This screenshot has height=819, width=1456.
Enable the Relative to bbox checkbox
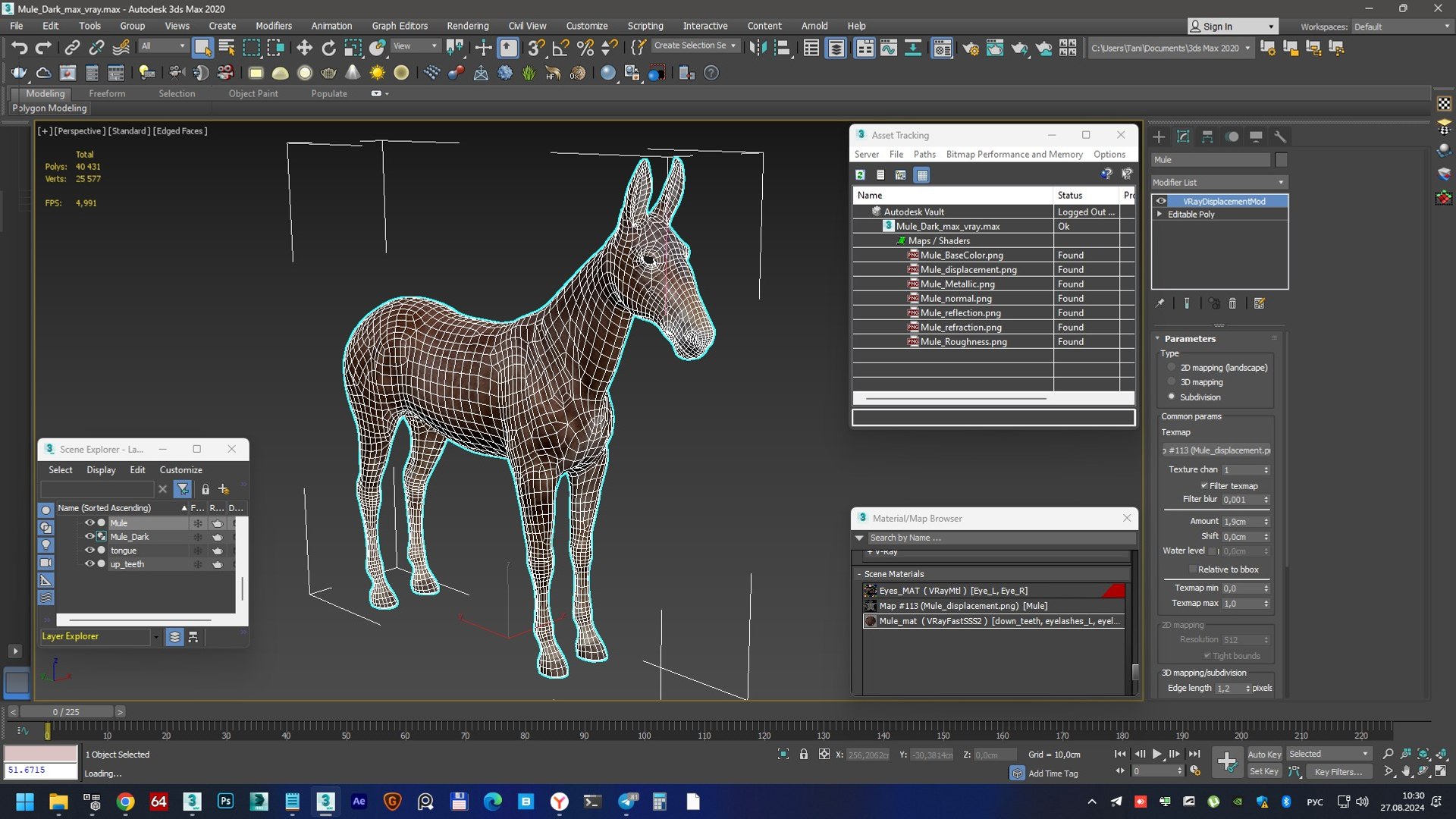pos(1193,570)
